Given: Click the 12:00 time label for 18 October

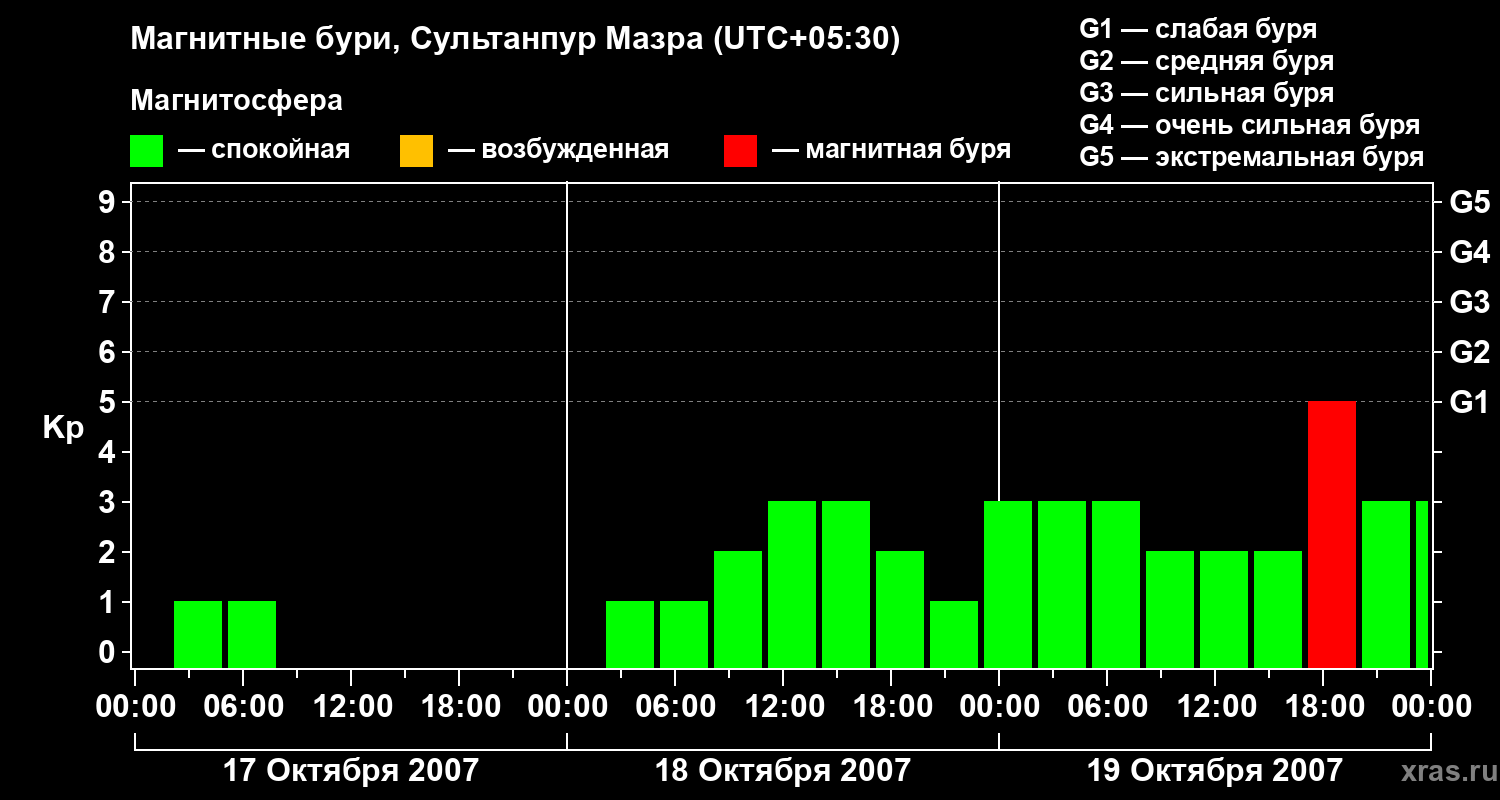Looking at the screenshot, I should pyautogui.click(x=783, y=707).
